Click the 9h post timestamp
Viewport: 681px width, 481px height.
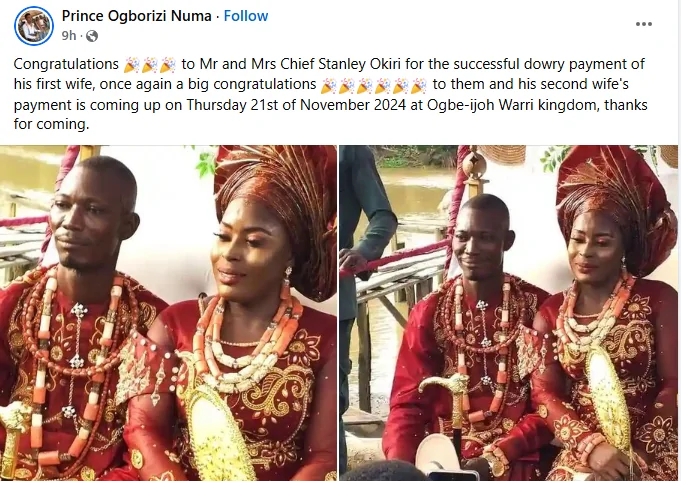point(69,36)
